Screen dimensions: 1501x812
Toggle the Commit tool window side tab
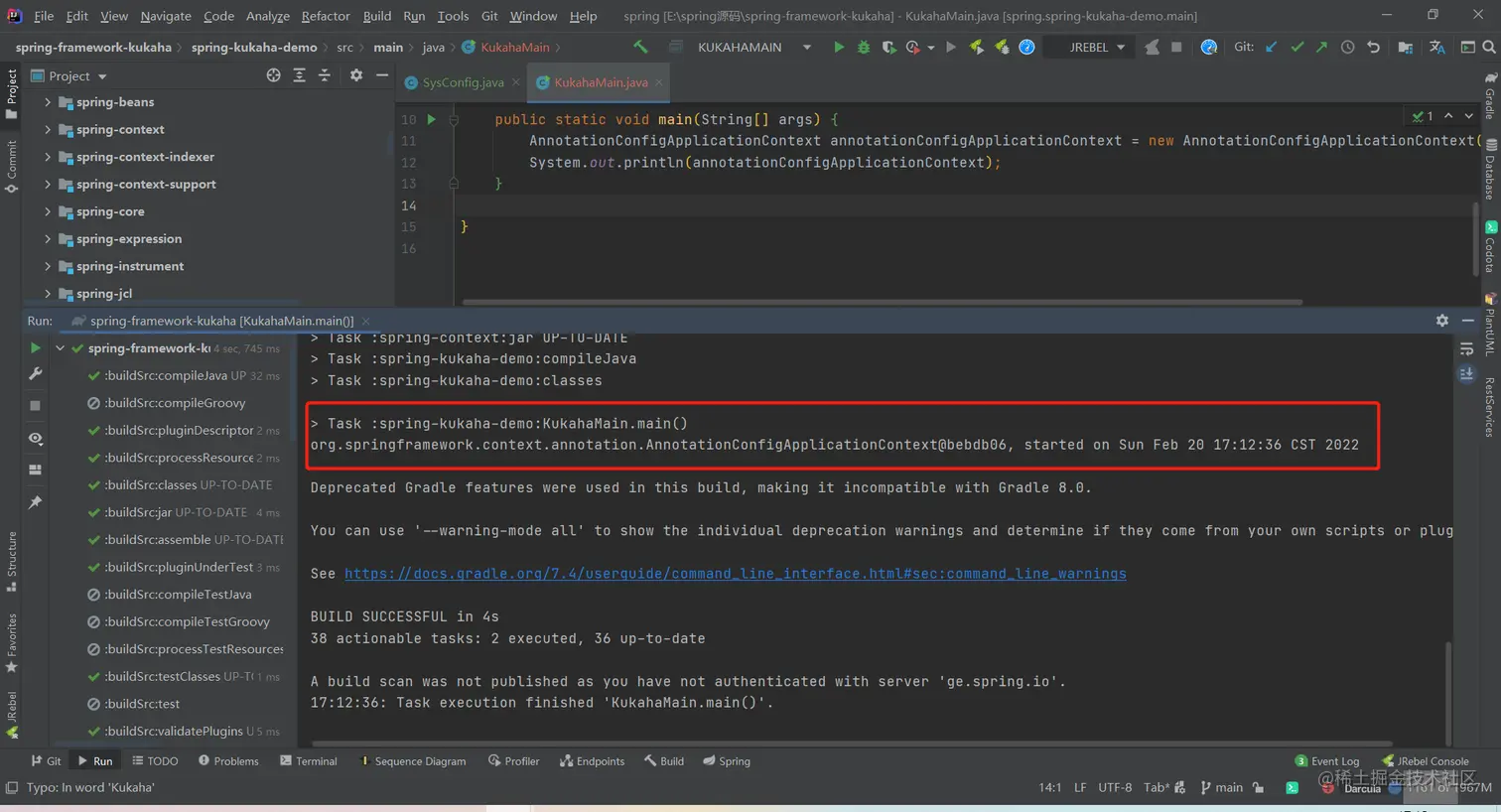click(11, 166)
